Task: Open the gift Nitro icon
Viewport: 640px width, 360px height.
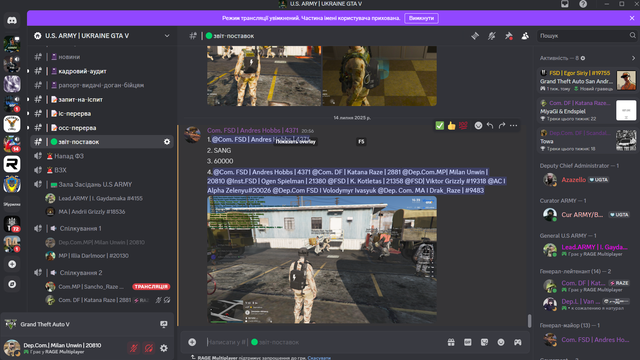Action: (x=451, y=342)
